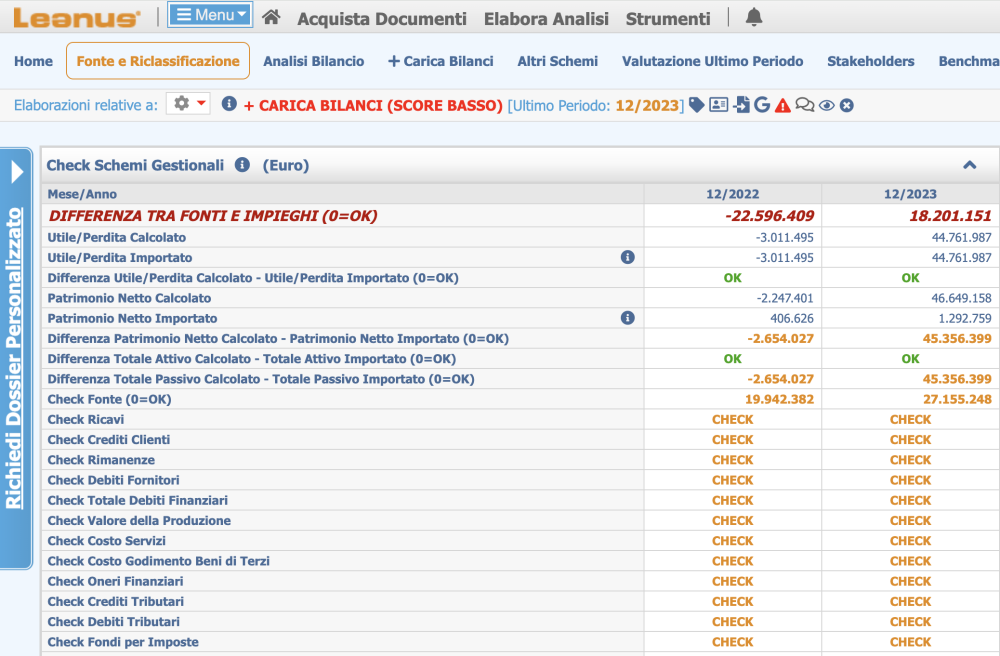Click info icon beside Utile/Perdita Importato

click(x=628, y=258)
